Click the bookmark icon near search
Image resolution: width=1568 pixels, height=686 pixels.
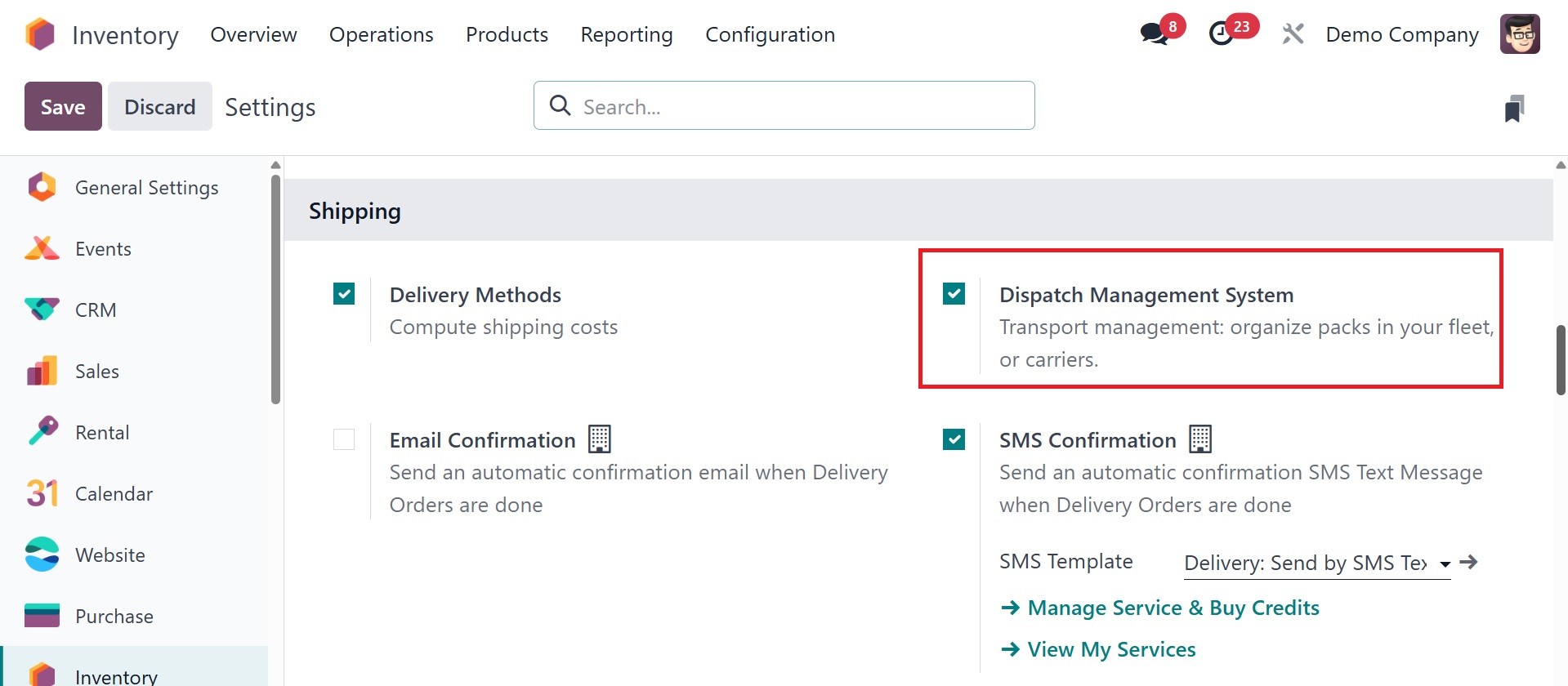[1514, 108]
